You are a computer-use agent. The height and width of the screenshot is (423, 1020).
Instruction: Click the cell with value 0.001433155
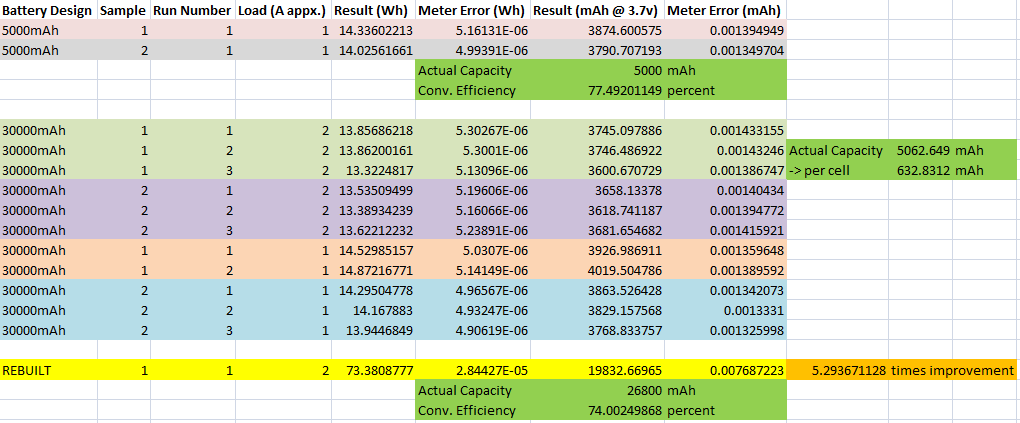pos(725,130)
